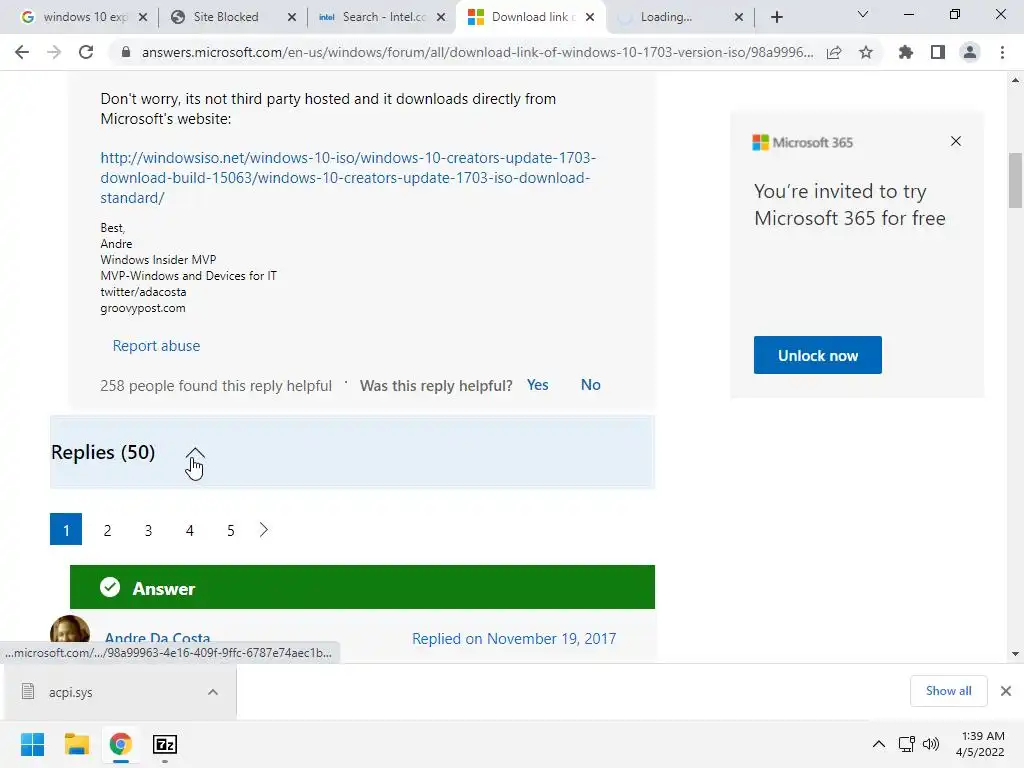Open the Chrome three-dot menu
The width and height of the screenshot is (1024, 768).
[x=1002, y=52]
